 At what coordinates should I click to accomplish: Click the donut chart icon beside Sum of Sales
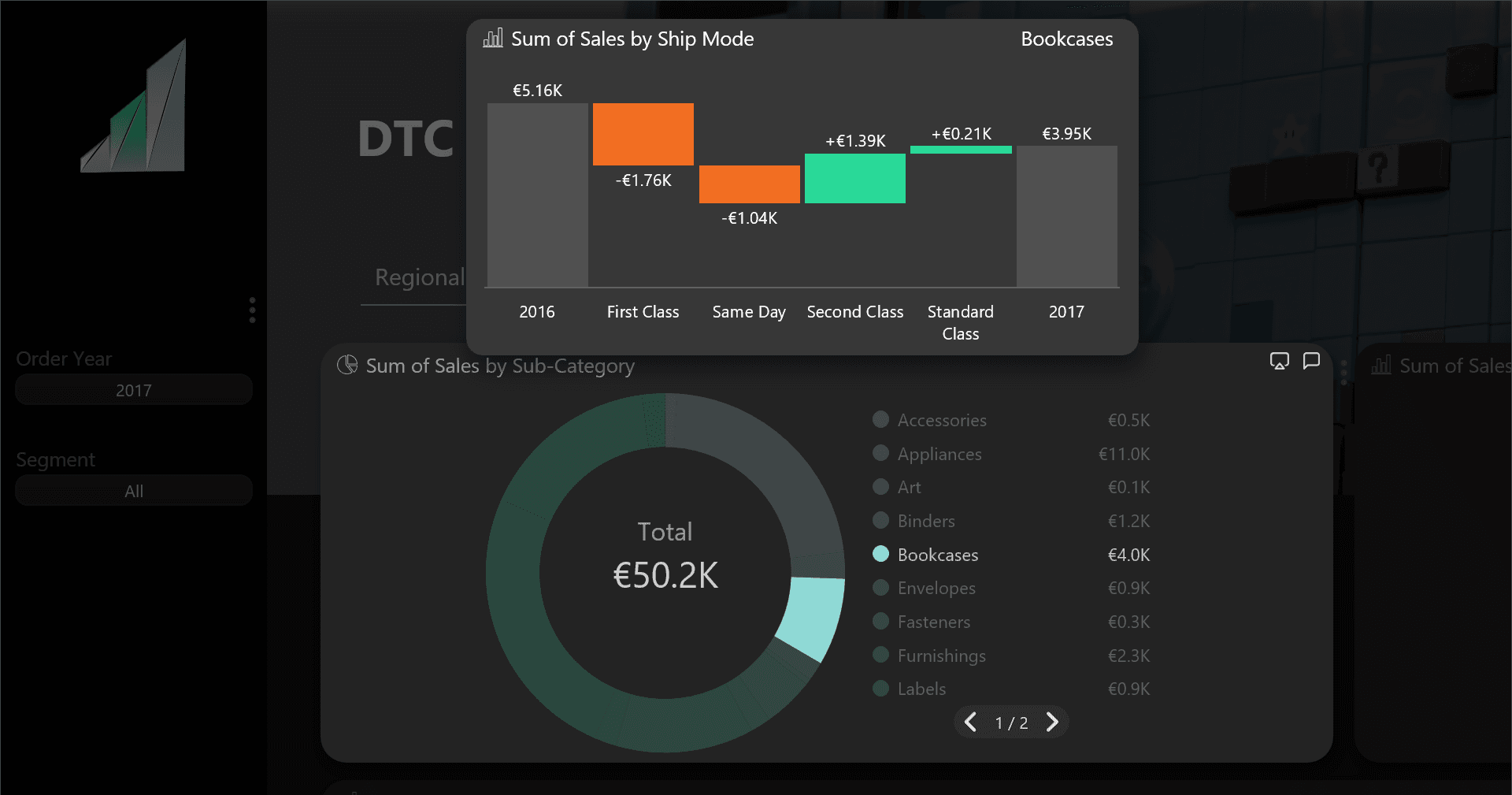tap(347, 365)
